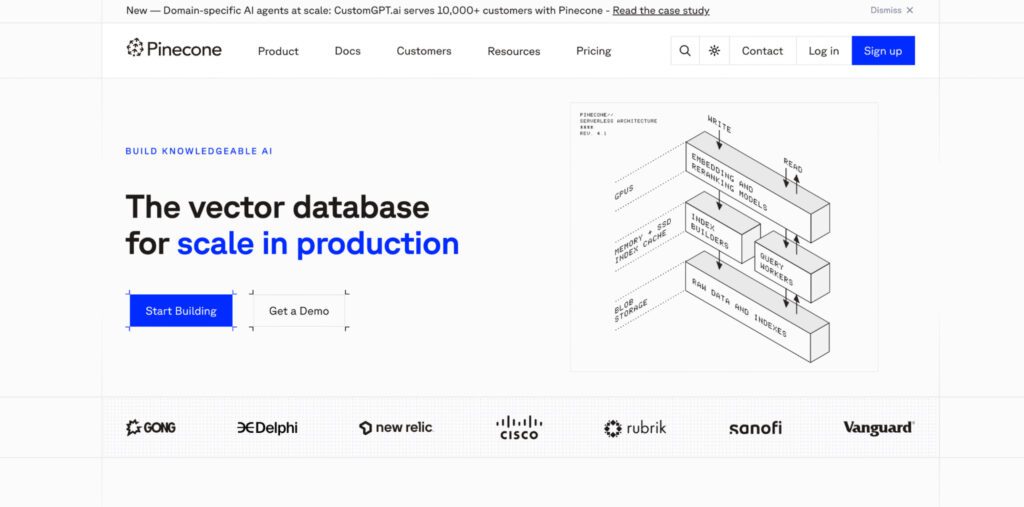
Task: Click the "QUERY WORKERS" diagram block
Action: point(792,267)
